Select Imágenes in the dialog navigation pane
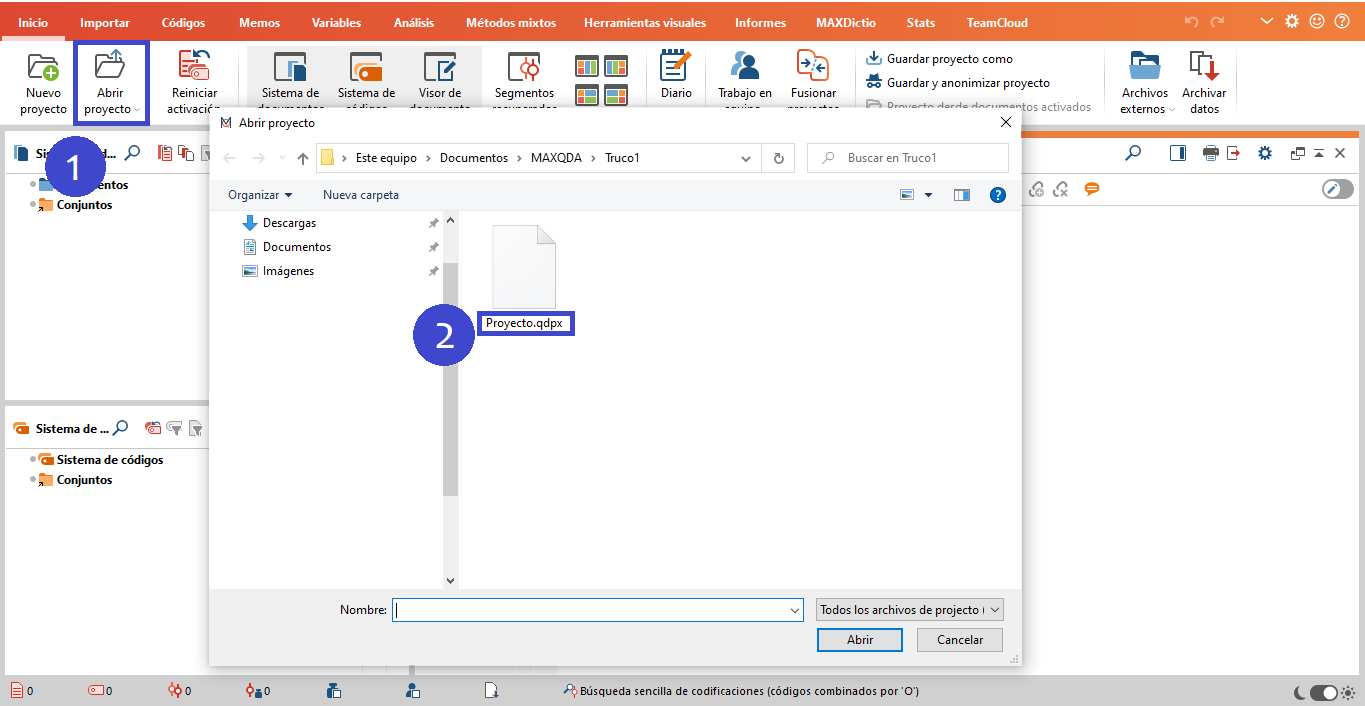The width and height of the screenshot is (1365, 706). pyautogui.click(x=288, y=271)
